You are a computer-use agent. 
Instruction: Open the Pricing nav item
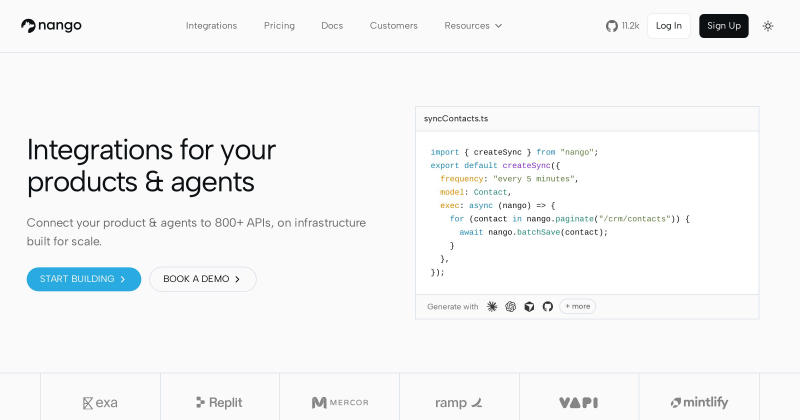279,26
